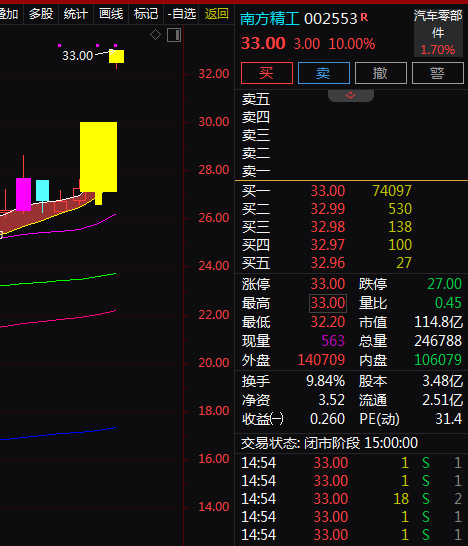Click the 内盘 value 106079
This screenshot has height=546, width=468.
438,360
